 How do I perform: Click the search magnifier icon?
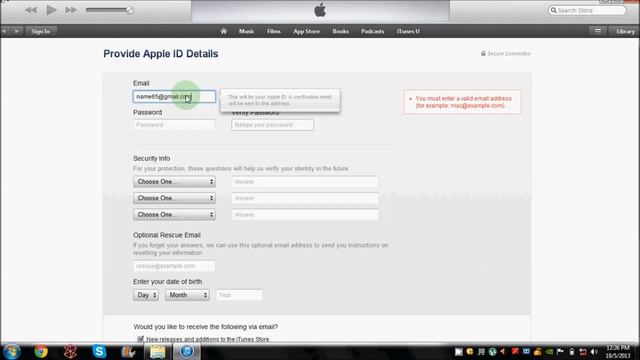tap(553, 10)
